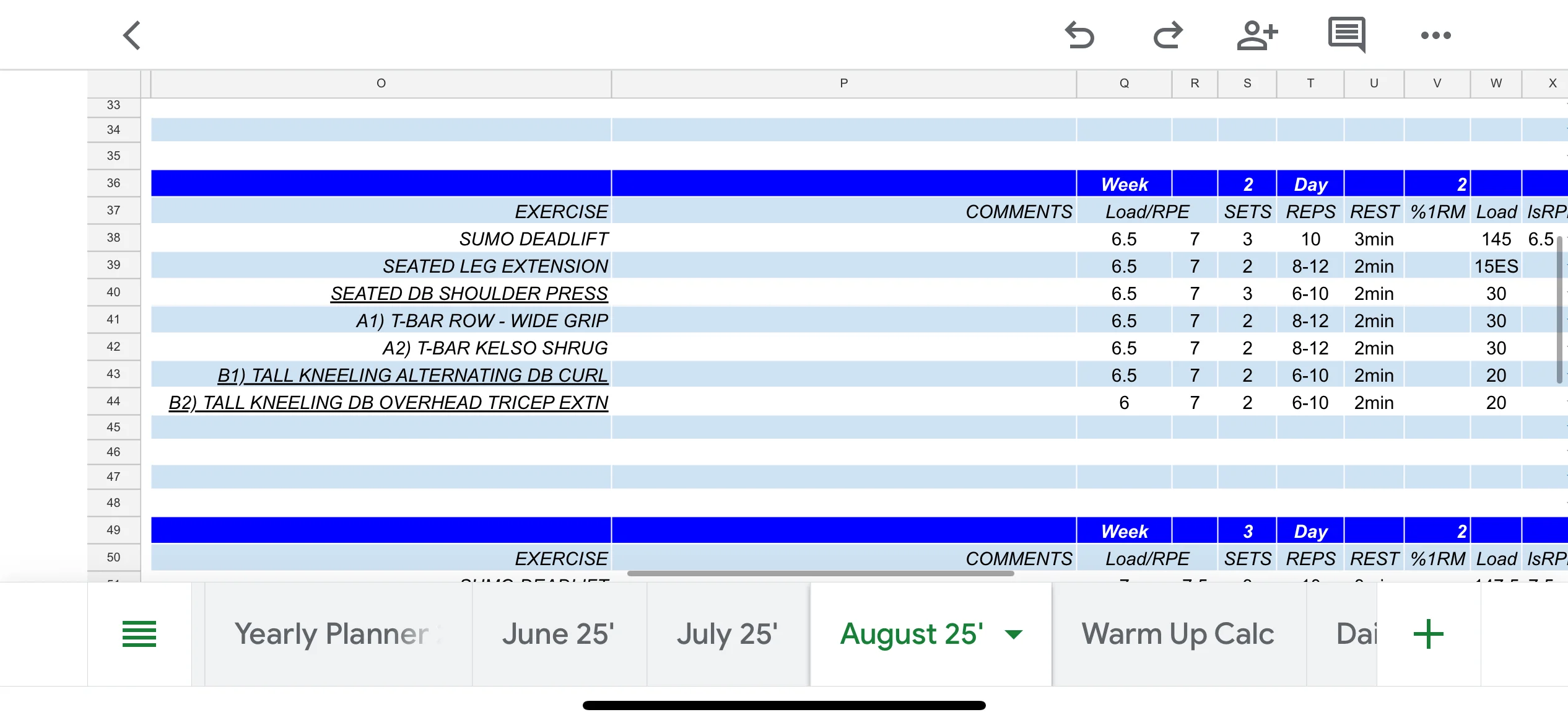Select column P header
Screen dimensions: 1568x725
tap(843, 83)
